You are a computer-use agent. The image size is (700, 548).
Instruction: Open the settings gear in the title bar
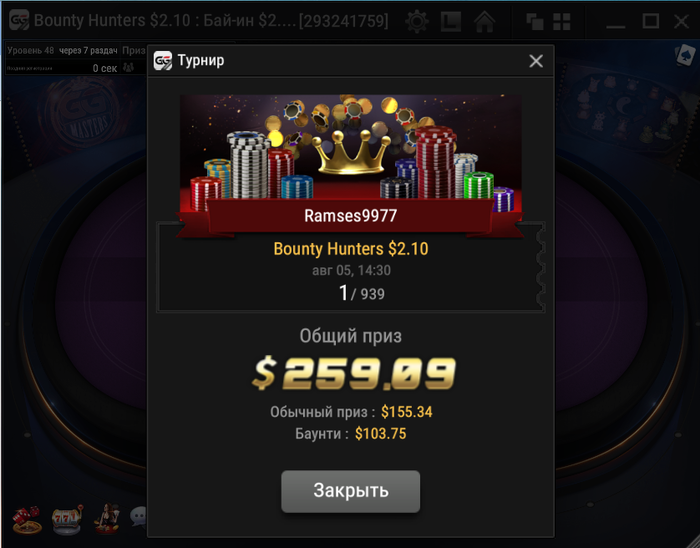coord(417,21)
